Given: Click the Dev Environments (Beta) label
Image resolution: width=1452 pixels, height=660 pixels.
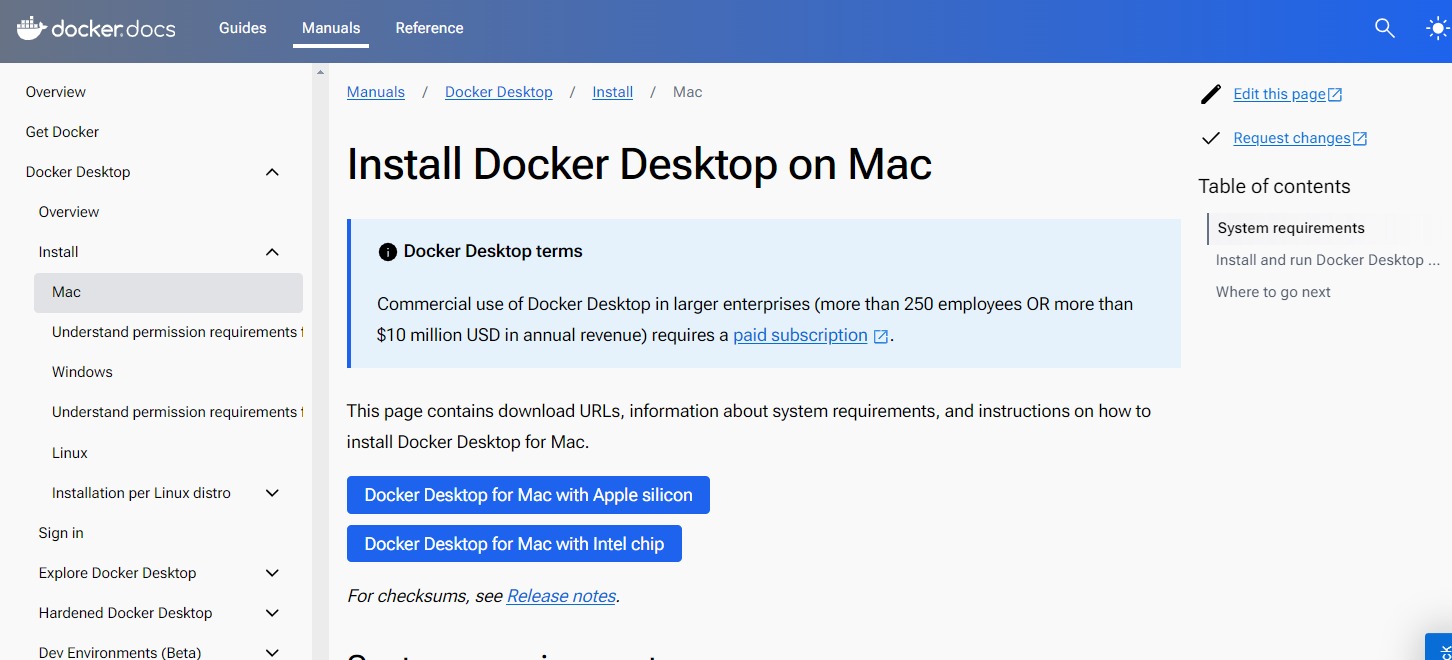Looking at the screenshot, I should [x=120, y=652].
